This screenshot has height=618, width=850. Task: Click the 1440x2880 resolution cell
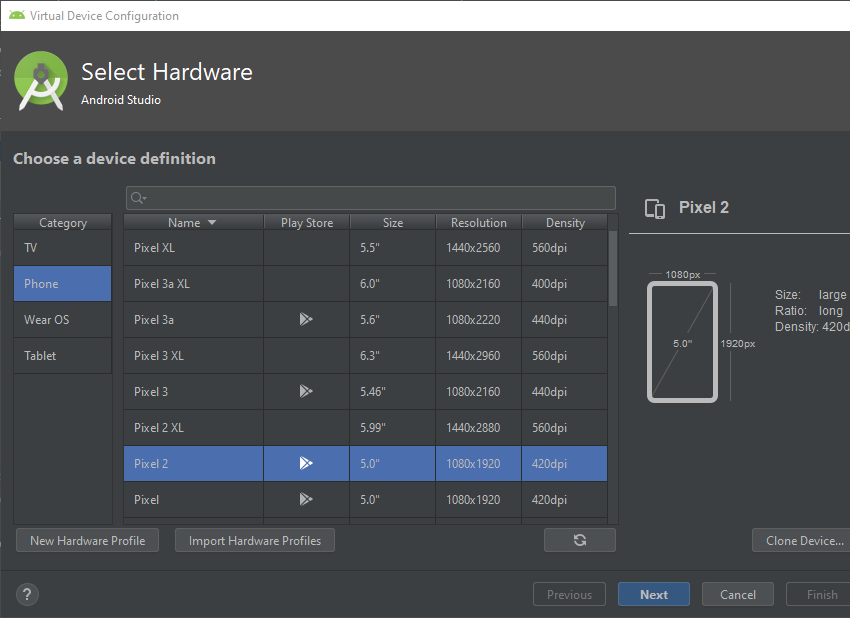click(x=479, y=428)
